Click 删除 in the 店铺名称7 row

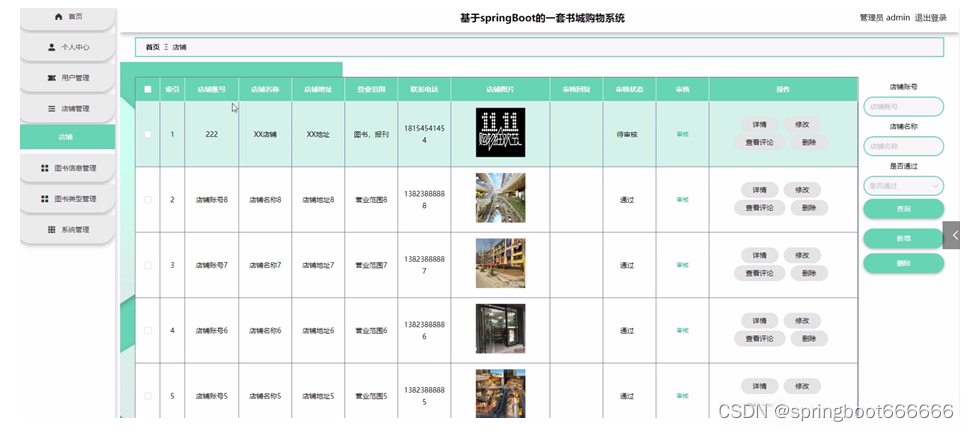(809, 273)
